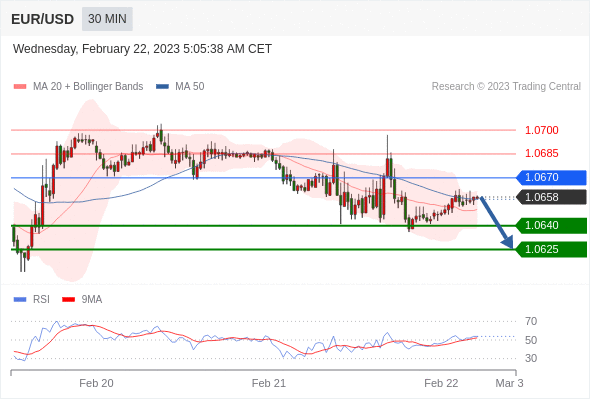Viewport: 590px width, 400px height.
Task: Click the Feb 20 date axis label
Action: [x=96, y=383]
